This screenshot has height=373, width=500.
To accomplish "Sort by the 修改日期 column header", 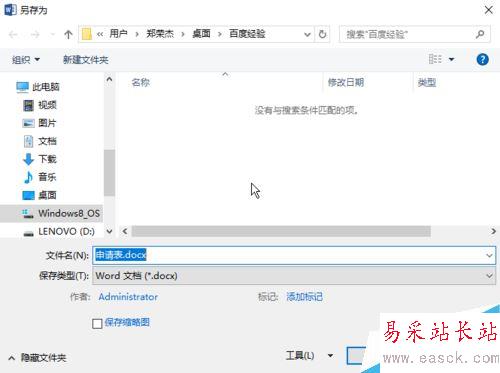I will (x=346, y=82).
